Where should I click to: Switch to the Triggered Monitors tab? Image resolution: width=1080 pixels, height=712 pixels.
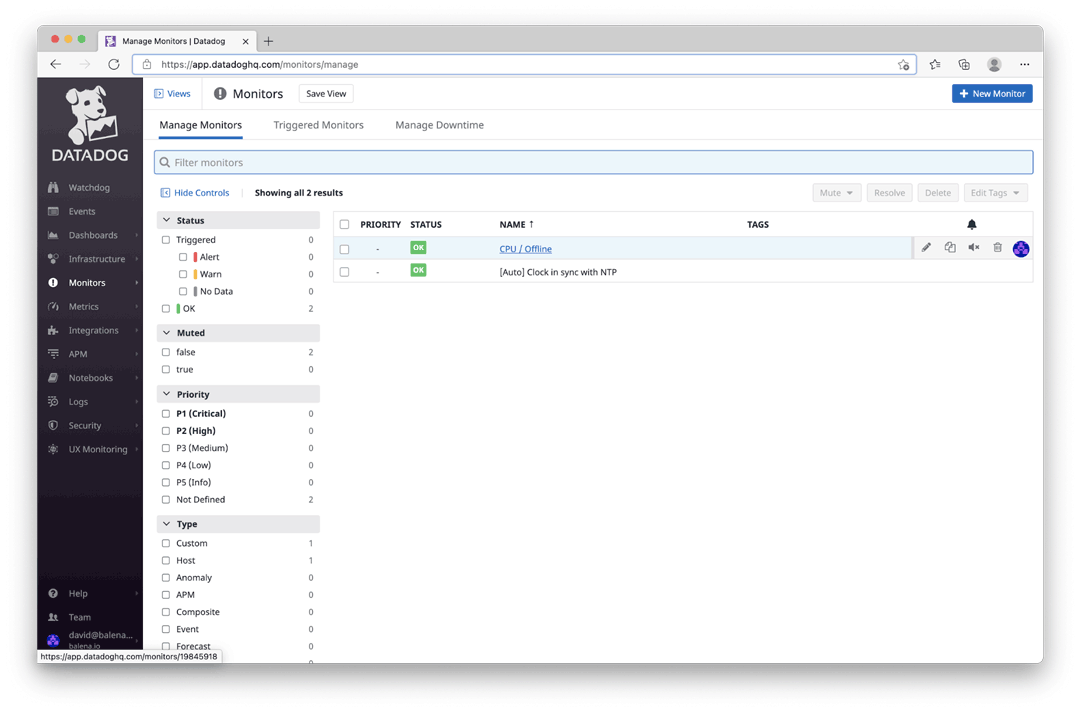coord(316,125)
